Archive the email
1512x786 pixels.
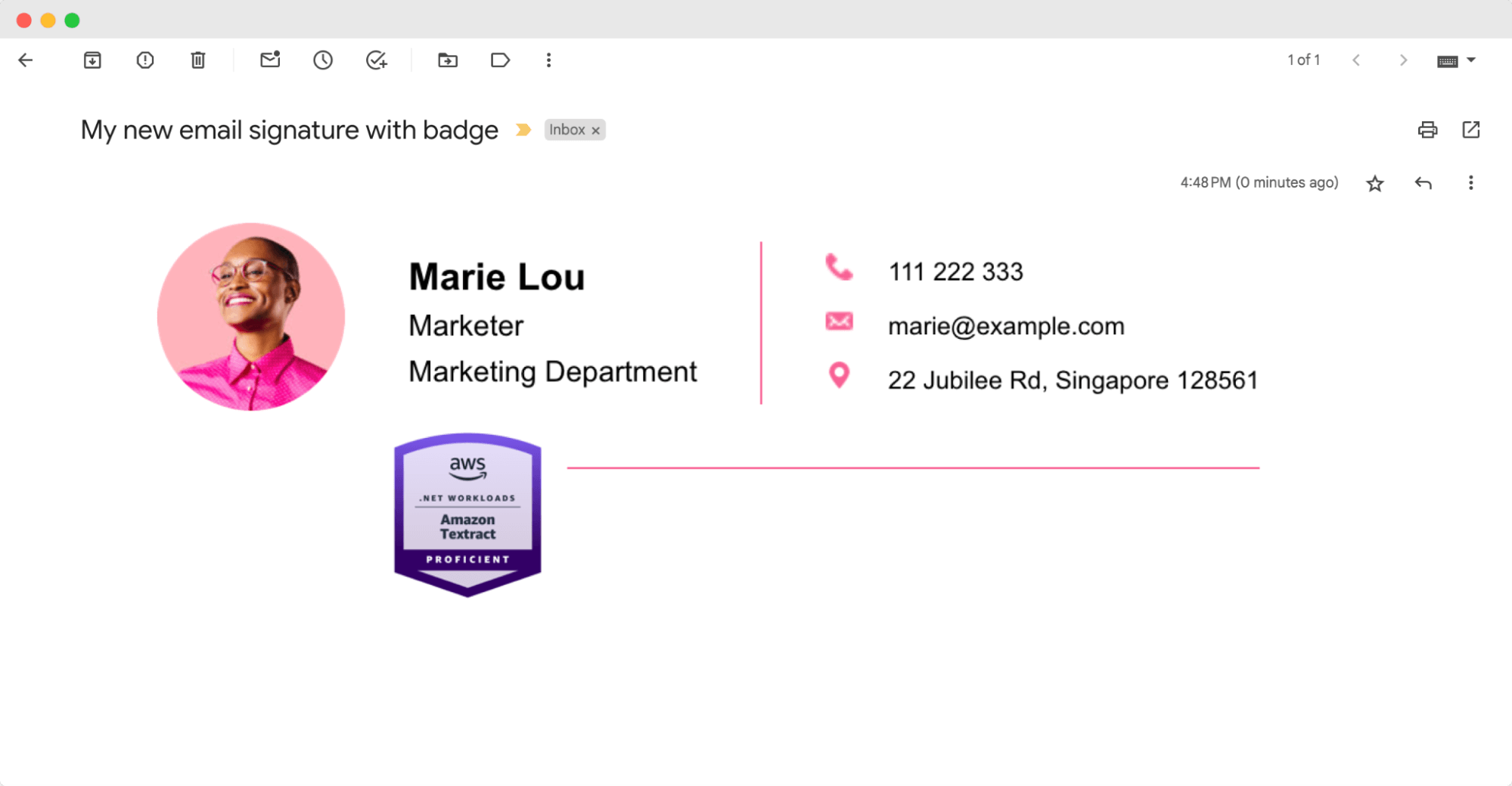click(92, 60)
